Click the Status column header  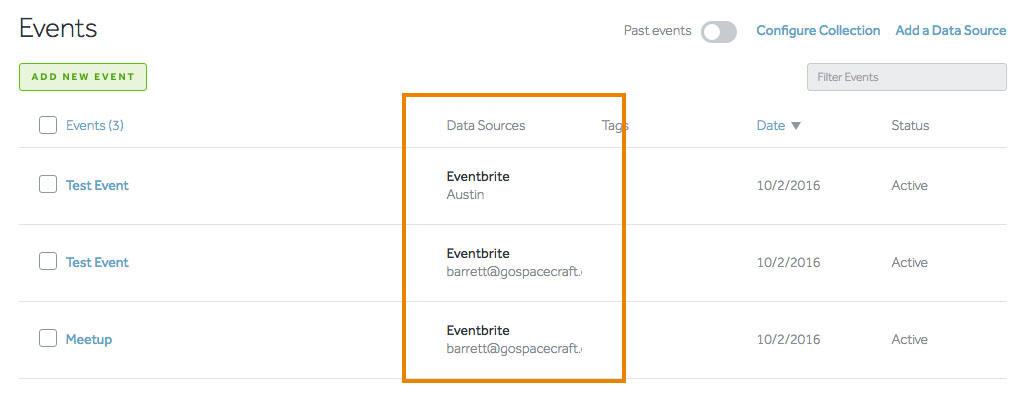coord(910,126)
